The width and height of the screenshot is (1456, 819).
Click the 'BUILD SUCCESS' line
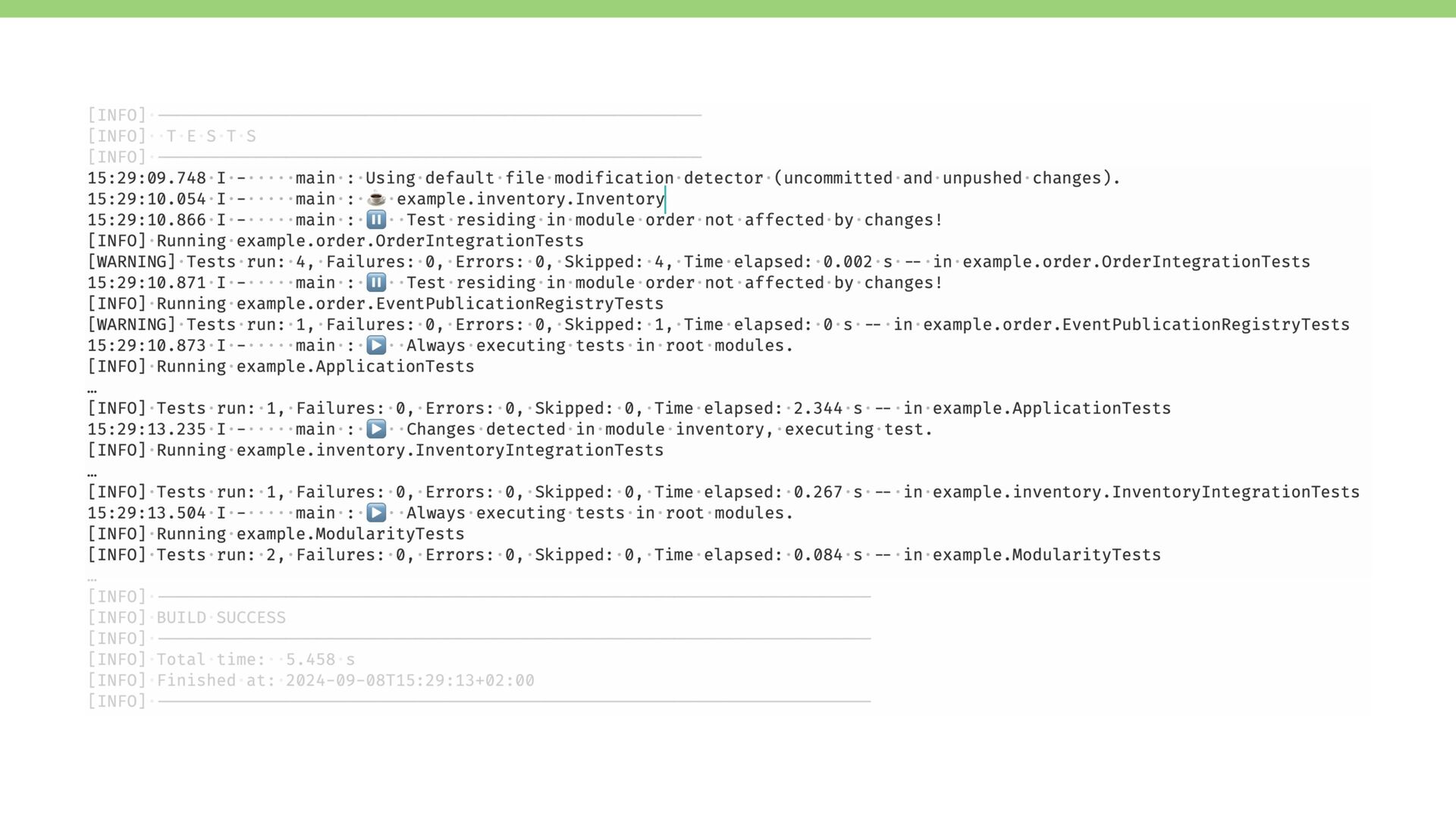(x=221, y=618)
